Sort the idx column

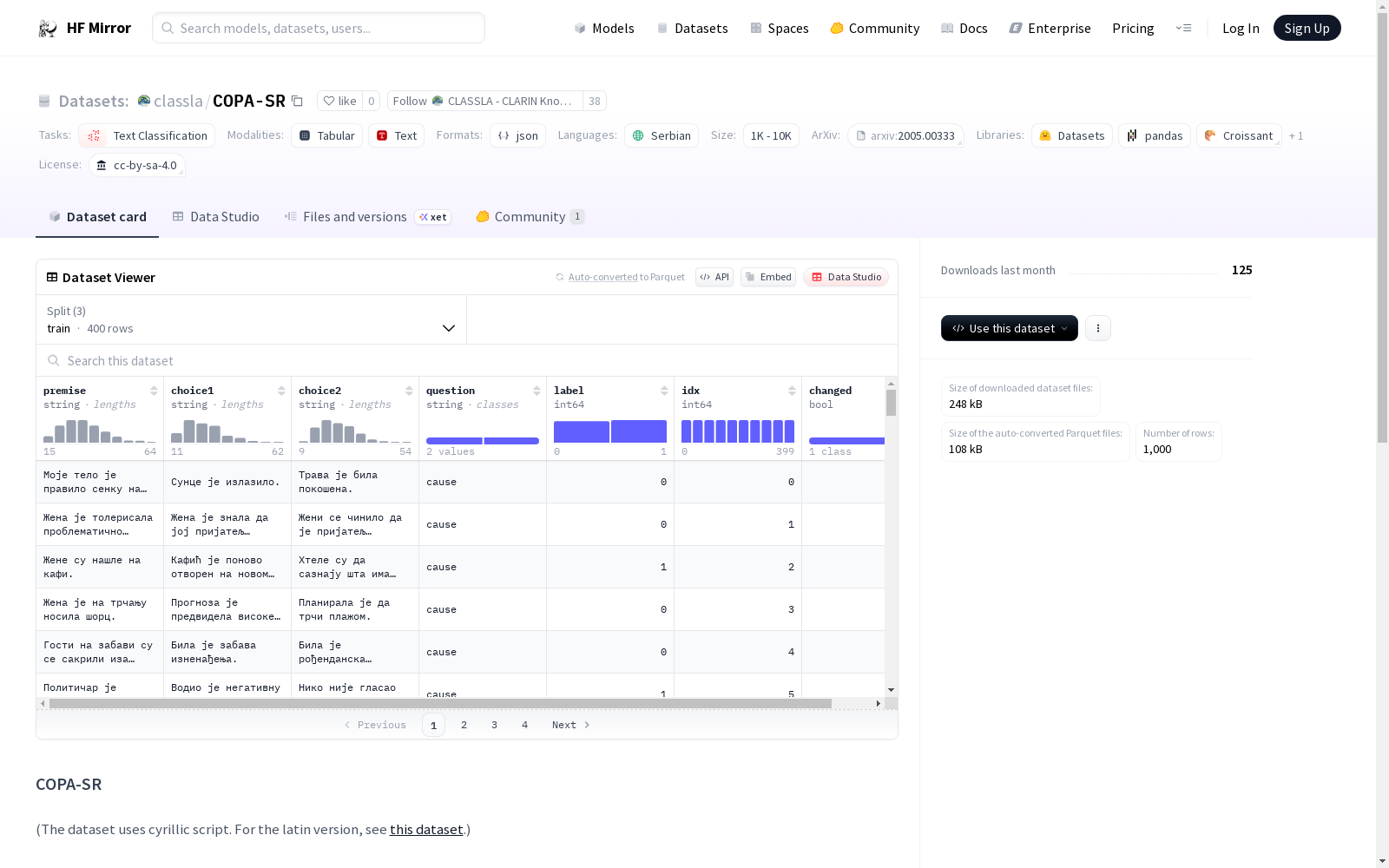[792, 391]
